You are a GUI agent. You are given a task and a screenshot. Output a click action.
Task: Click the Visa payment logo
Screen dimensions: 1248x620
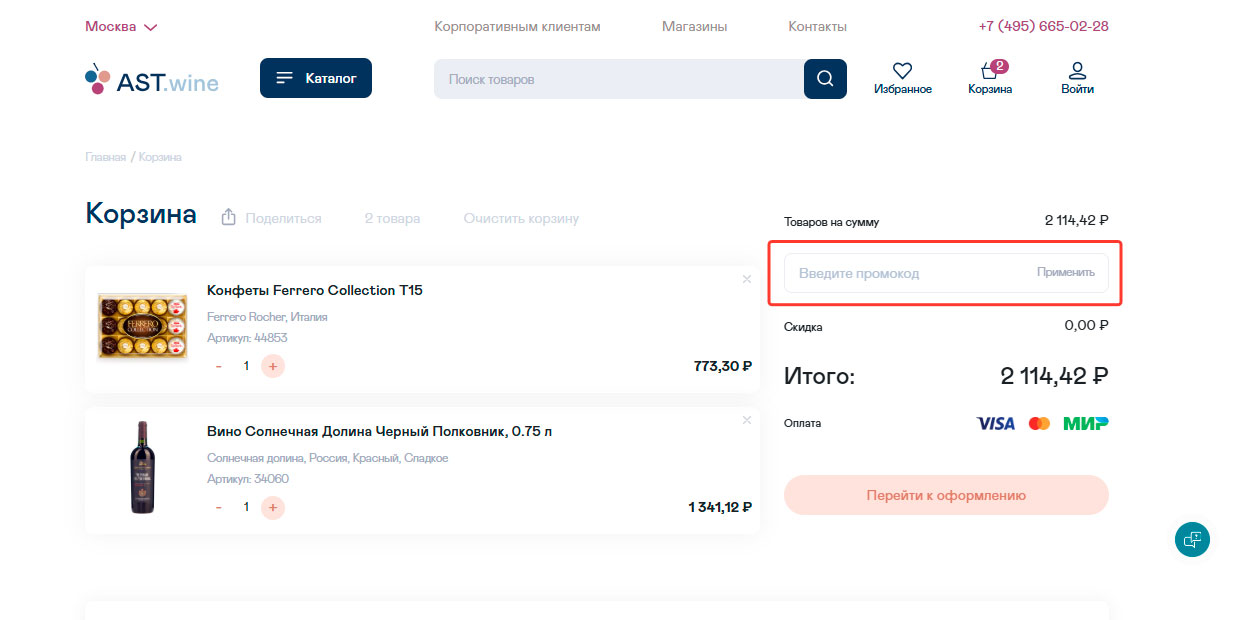coord(995,423)
